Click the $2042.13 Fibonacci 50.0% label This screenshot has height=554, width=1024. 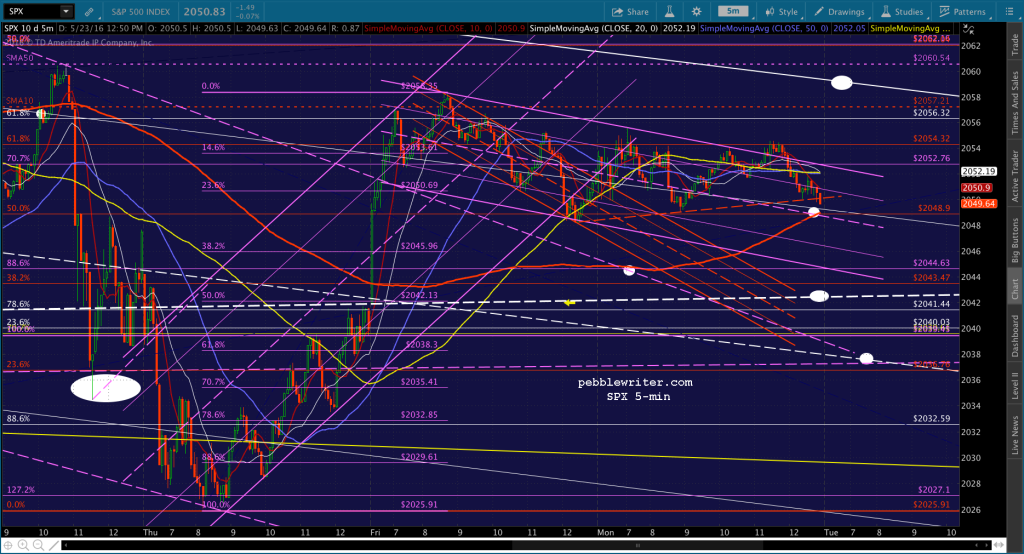(x=419, y=295)
